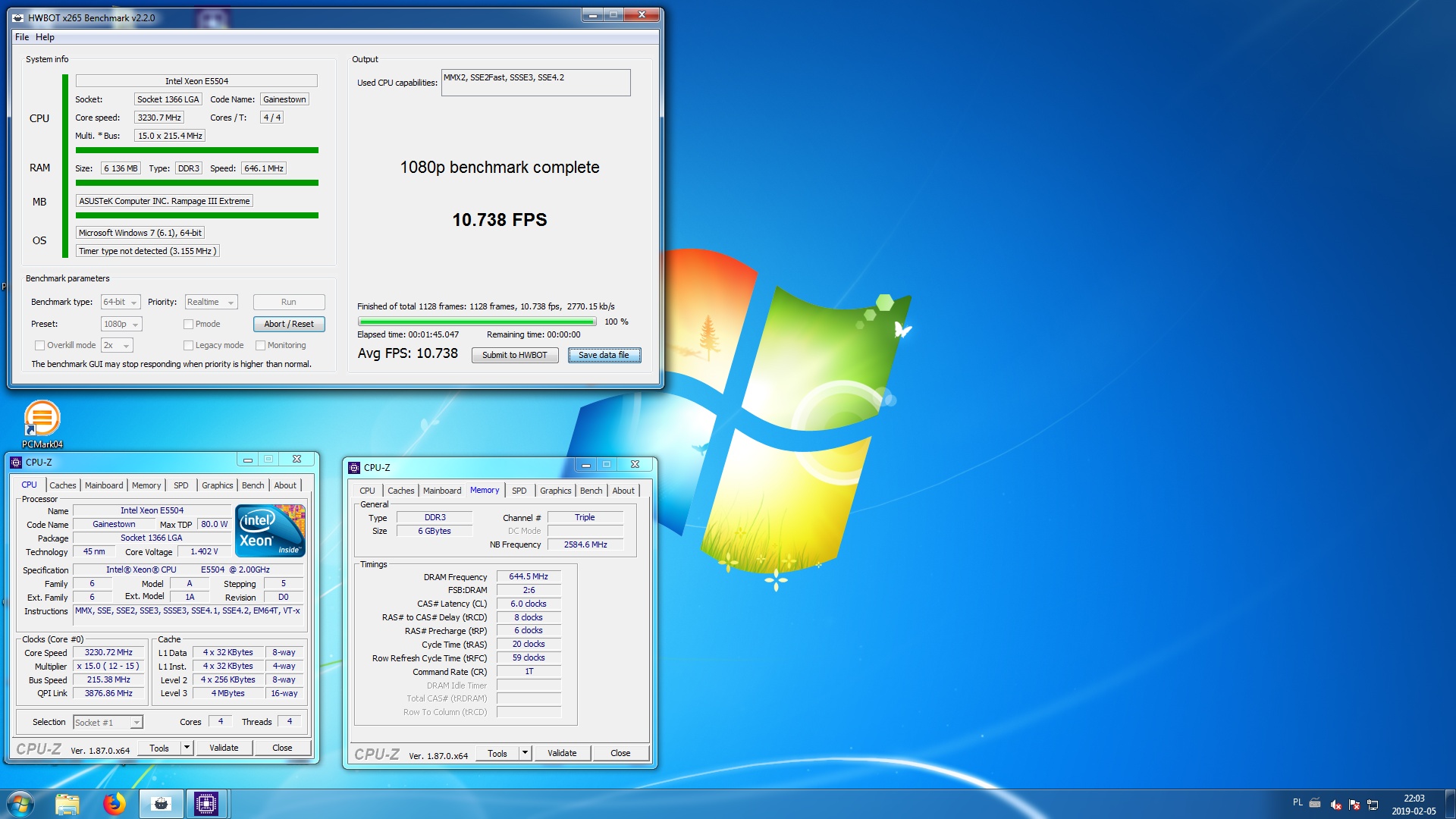Open the Socket #1 selection dropdown

tap(108, 722)
